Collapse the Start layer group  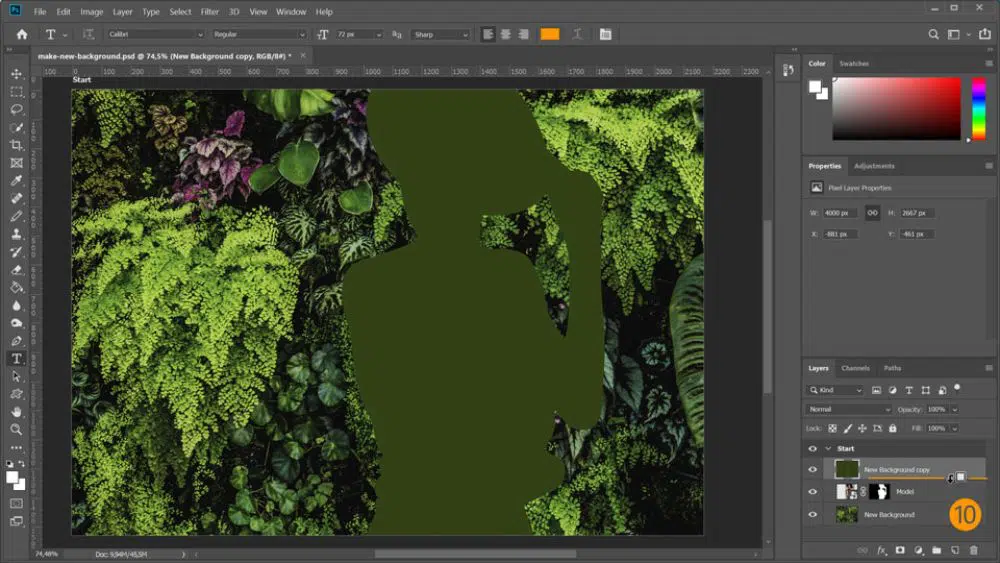coord(827,449)
